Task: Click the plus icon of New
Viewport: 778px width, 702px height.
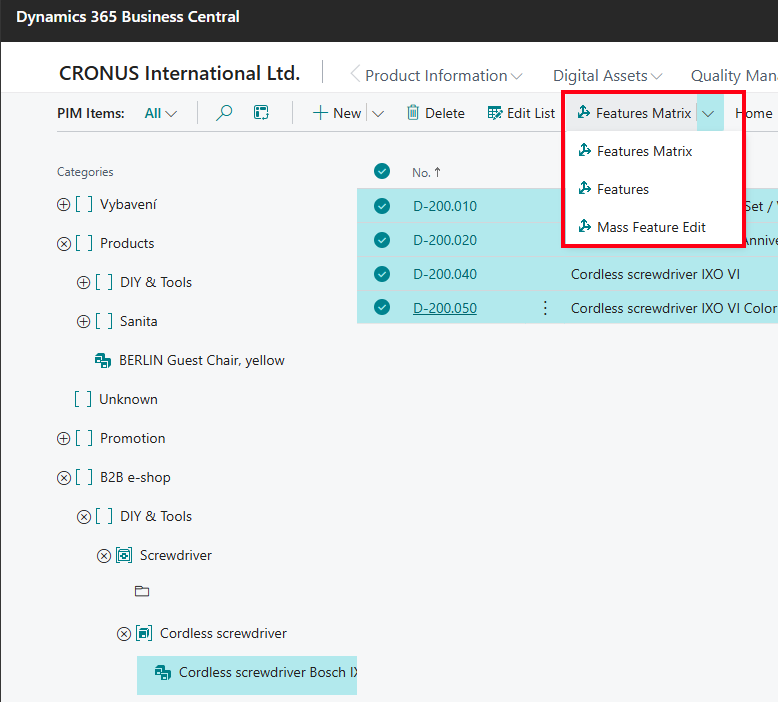Action: coord(320,113)
